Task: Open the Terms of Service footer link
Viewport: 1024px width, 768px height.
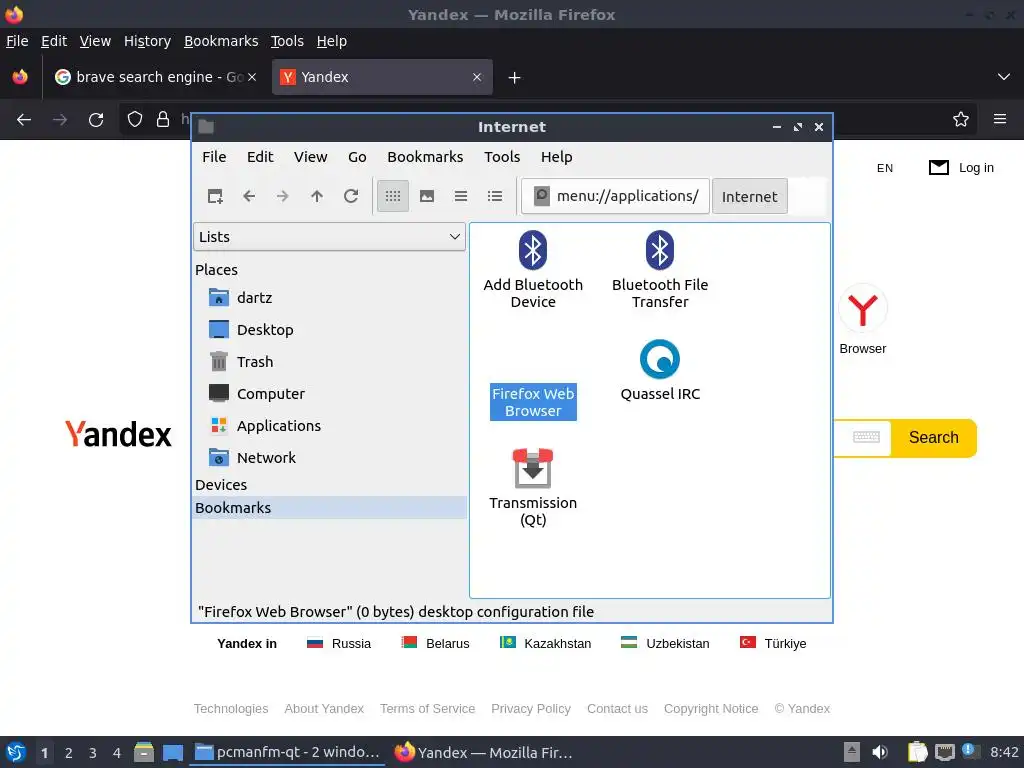Action: 428,709
